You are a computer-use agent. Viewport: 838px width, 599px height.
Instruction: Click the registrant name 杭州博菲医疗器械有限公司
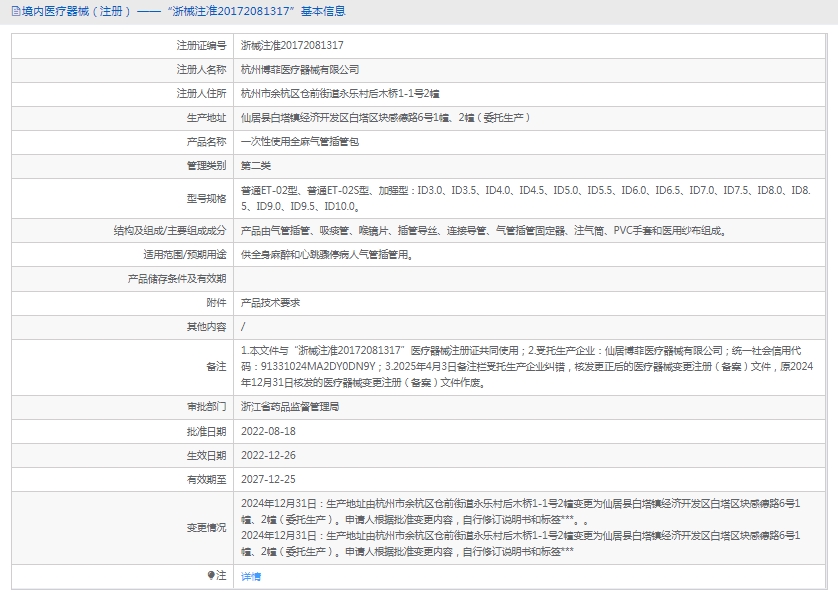pos(300,70)
